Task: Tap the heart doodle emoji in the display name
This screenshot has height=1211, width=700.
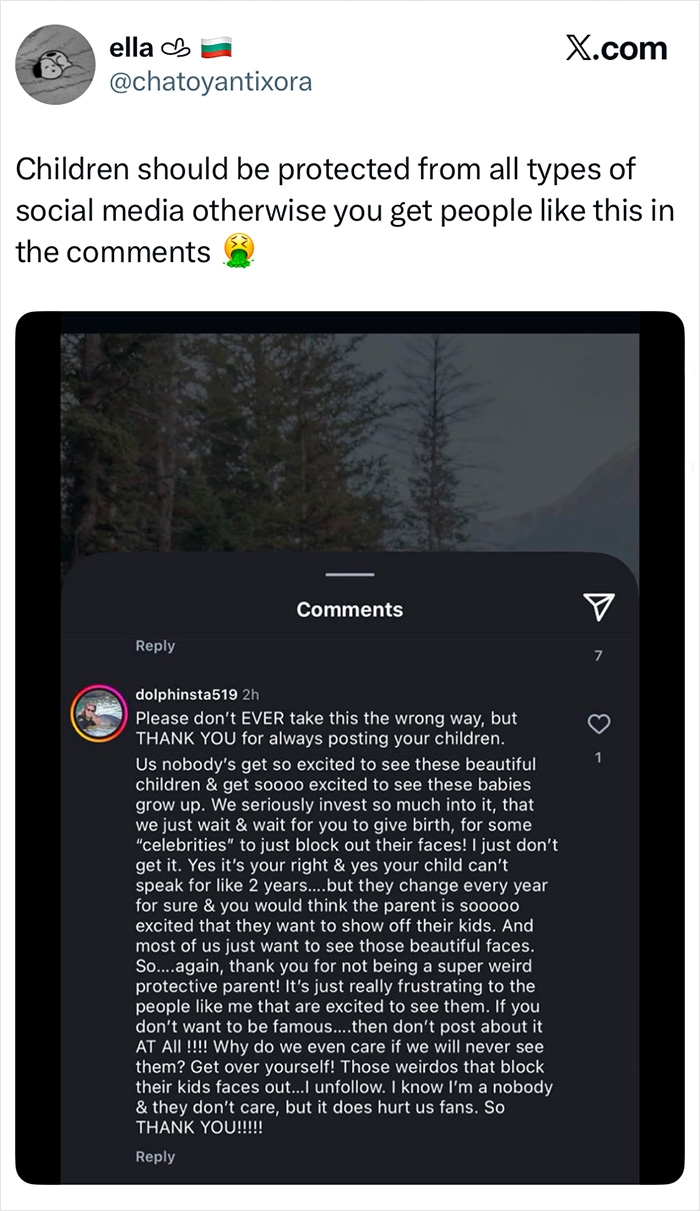Action: pos(177,46)
